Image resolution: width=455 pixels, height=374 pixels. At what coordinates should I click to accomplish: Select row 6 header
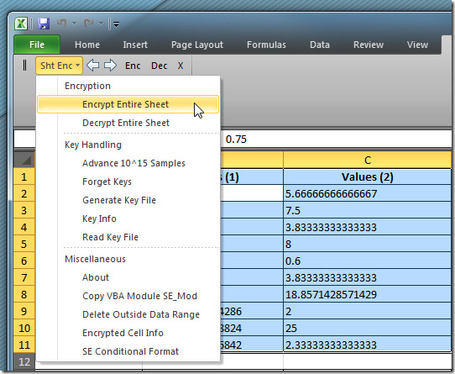pyautogui.click(x=24, y=261)
